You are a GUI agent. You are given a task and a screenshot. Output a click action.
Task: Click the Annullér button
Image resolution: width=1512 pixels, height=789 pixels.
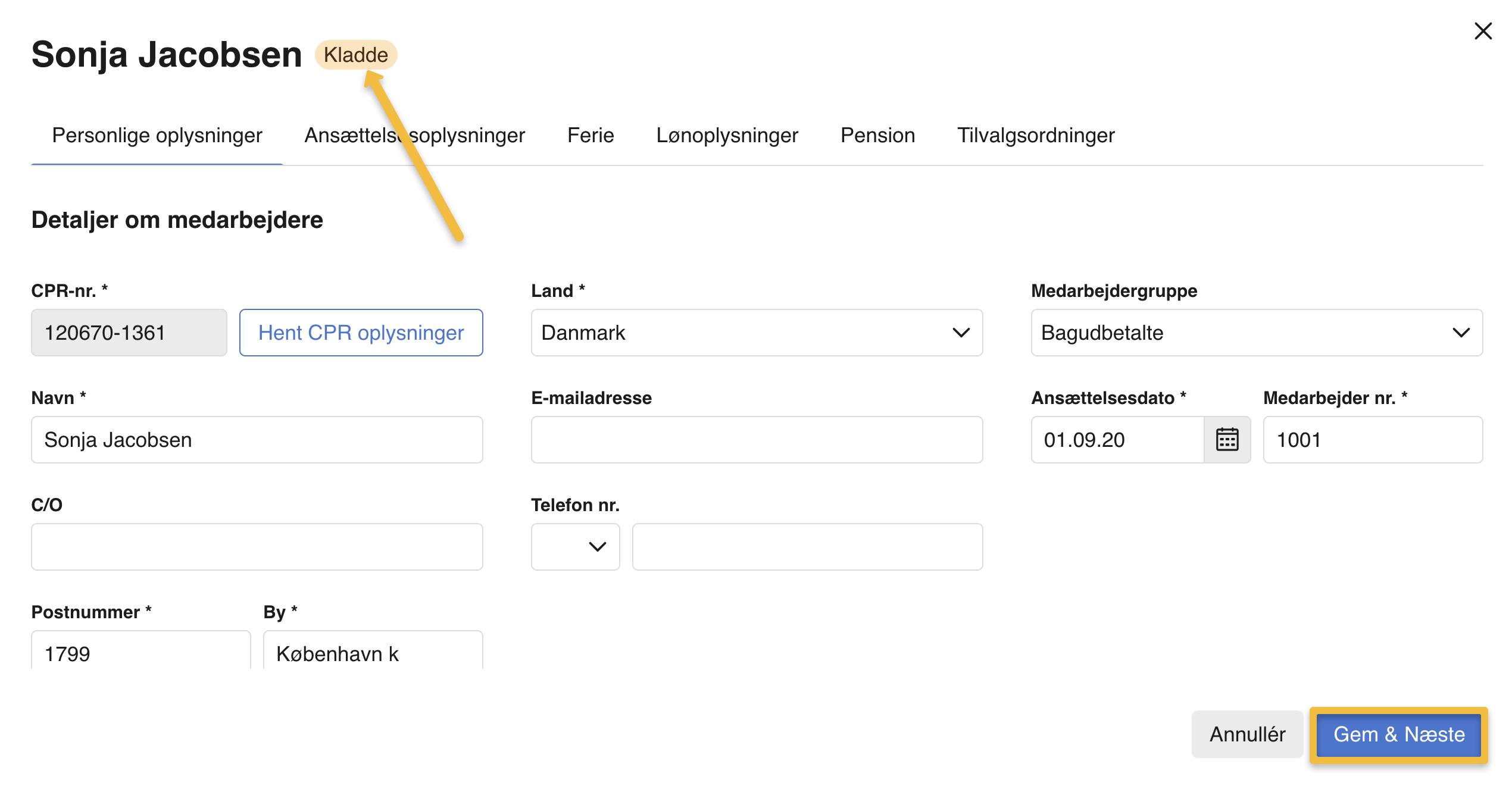point(1247,734)
